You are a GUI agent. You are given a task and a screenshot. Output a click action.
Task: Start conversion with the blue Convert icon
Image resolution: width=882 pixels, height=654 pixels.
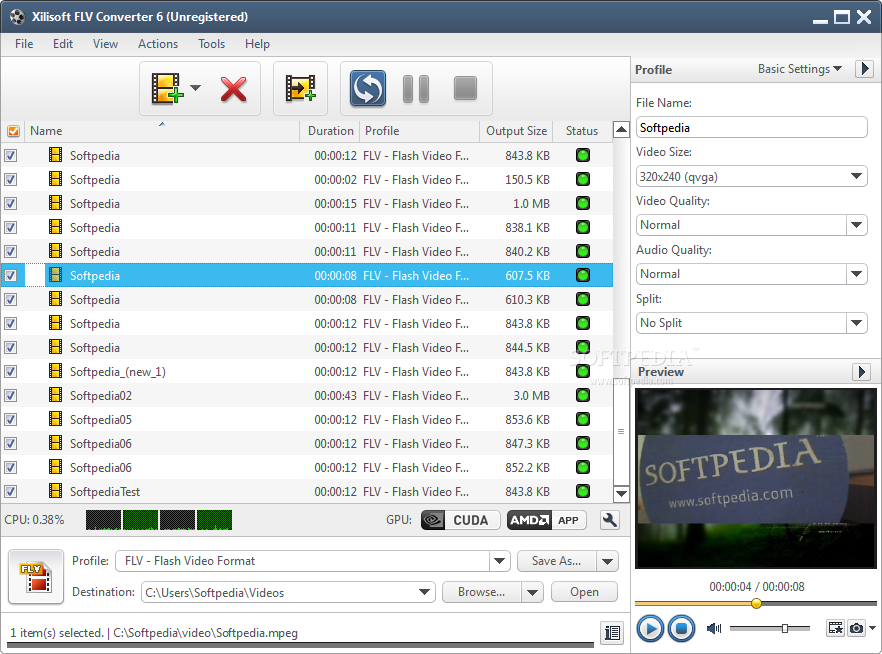click(x=368, y=88)
